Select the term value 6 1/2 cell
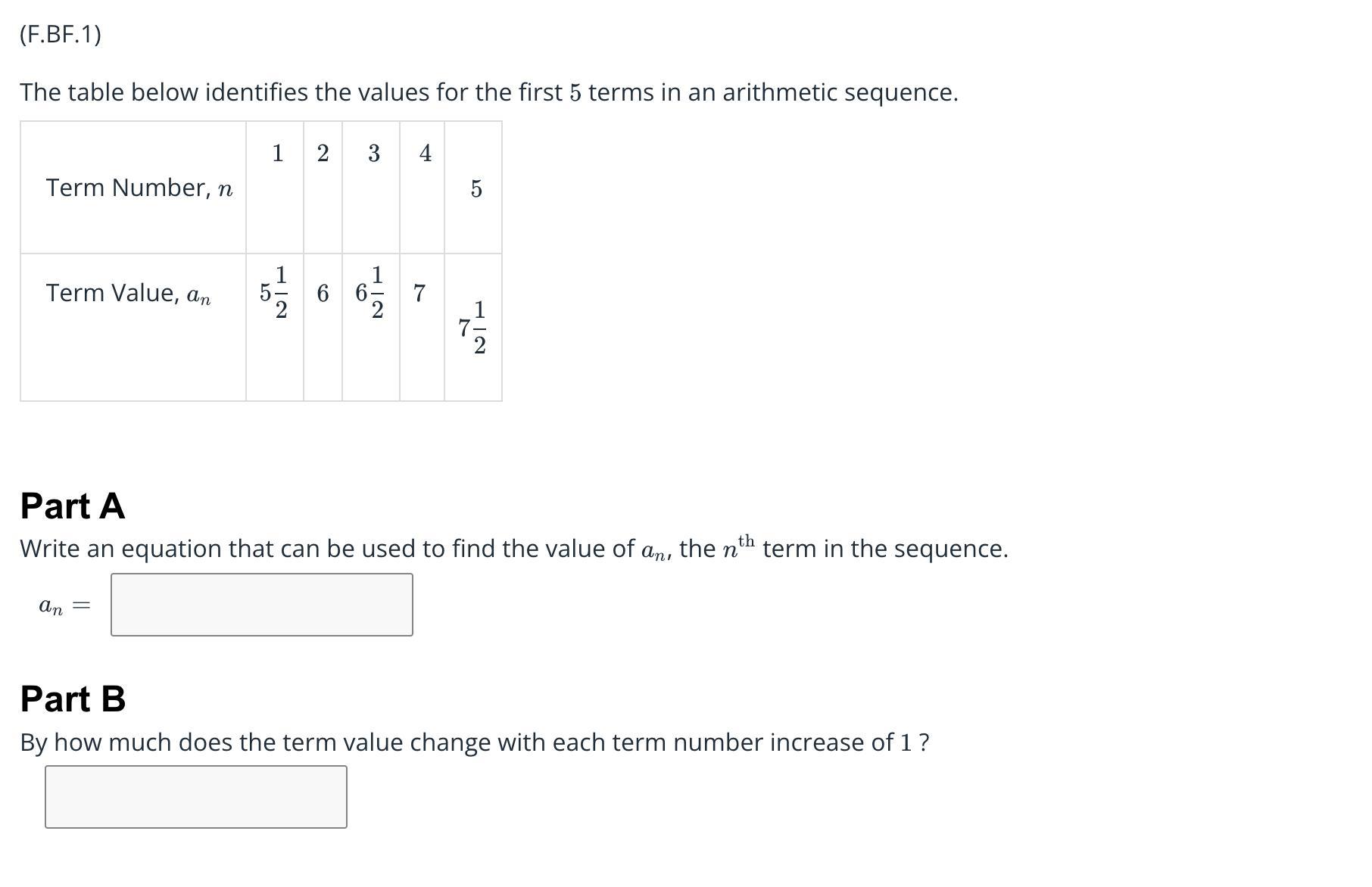The height and width of the screenshot is (887, 1372). pyautogui.click(x=370, y=293)
